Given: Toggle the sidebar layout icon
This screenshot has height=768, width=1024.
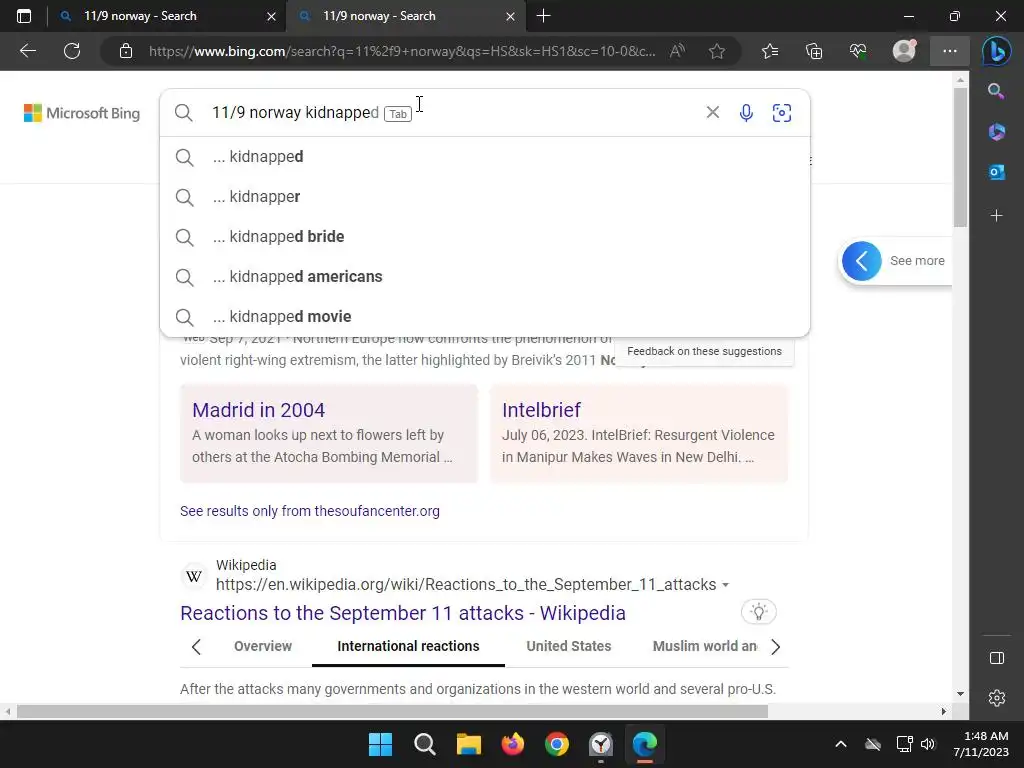Looking at the screenshot, I should (997, 658).
